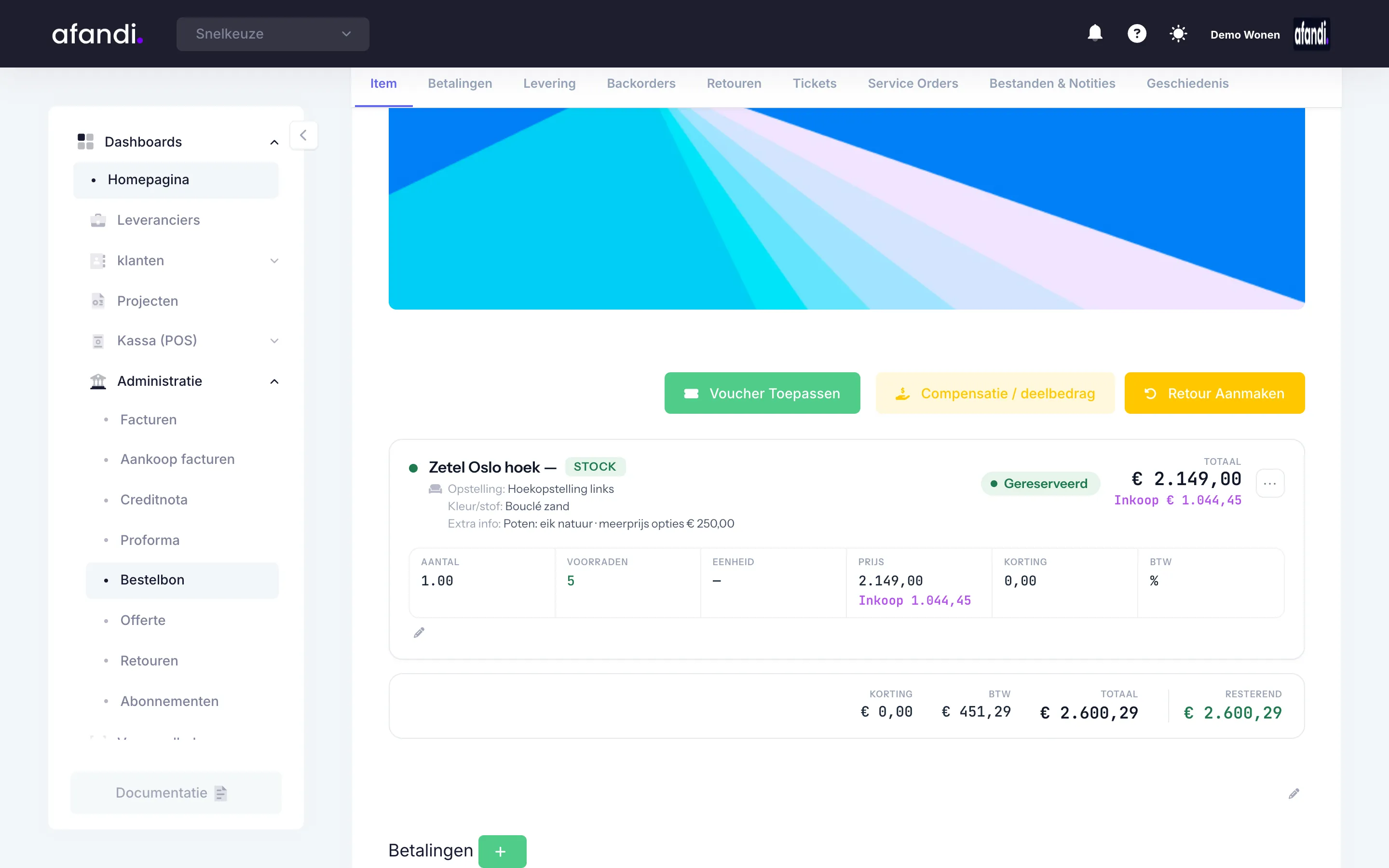Click the afandi logo
The width and height of the screenshot is (1389, 868).
[x=97, y=34]
